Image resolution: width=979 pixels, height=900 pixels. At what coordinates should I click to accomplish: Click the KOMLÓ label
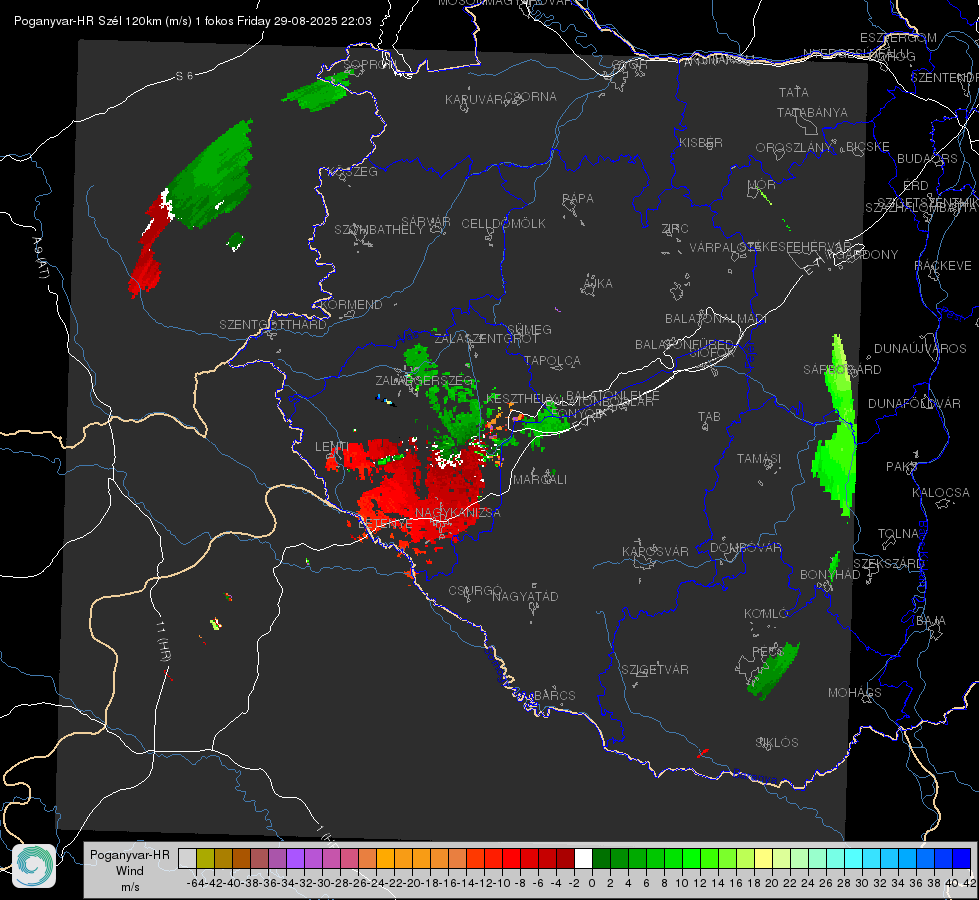point(766,614)
